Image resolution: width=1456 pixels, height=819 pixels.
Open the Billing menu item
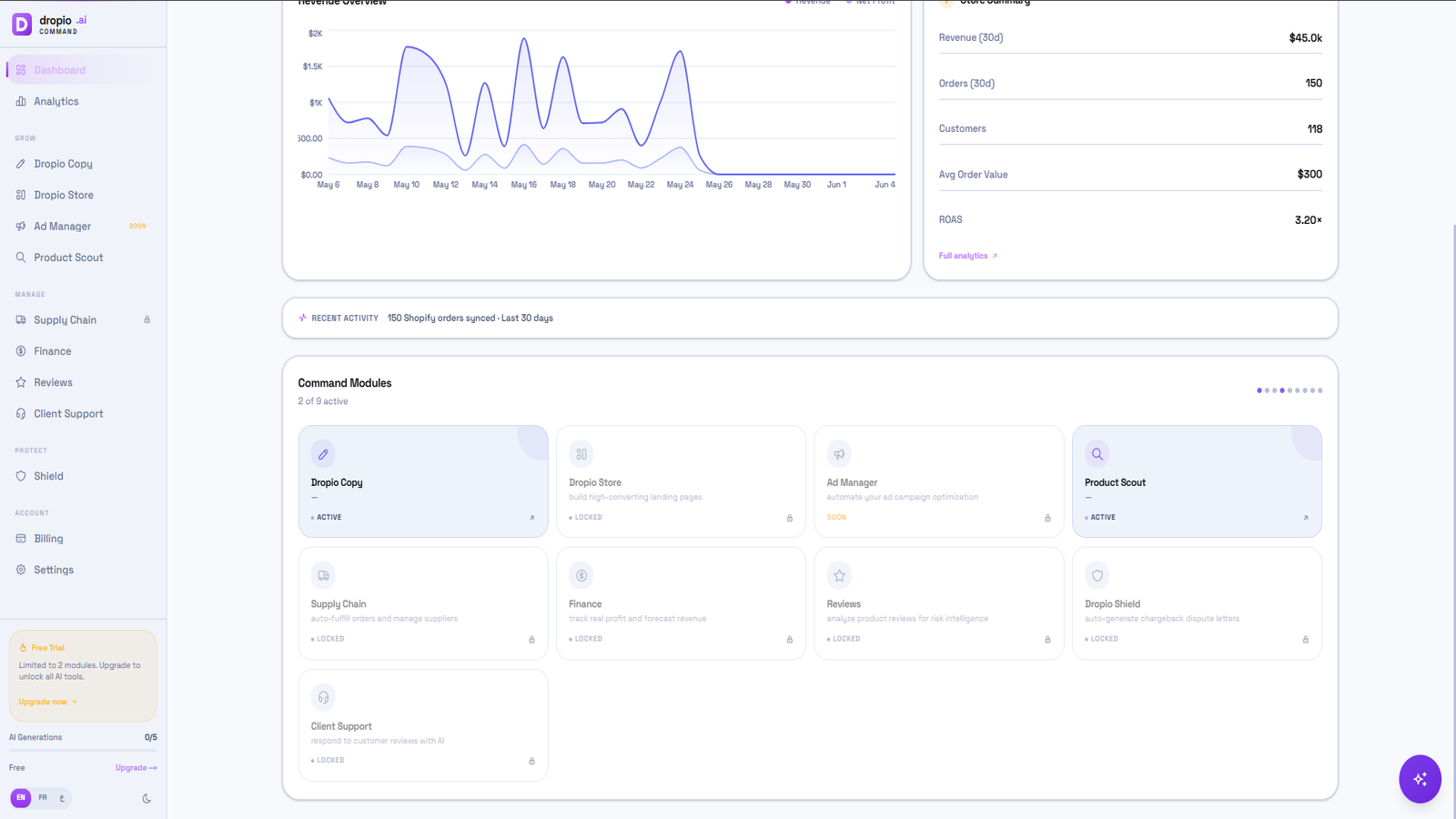pos(82,539)
